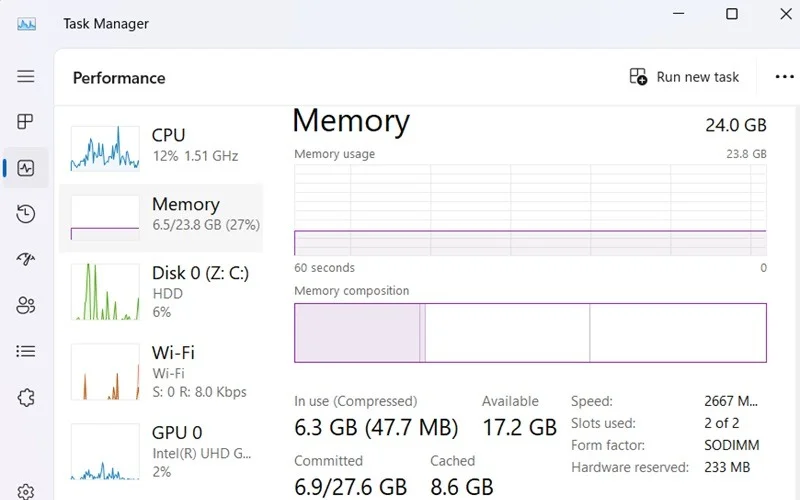Click the SODIMM form factor value
This screenshot has height=500, width=800.
pos(732,445)
